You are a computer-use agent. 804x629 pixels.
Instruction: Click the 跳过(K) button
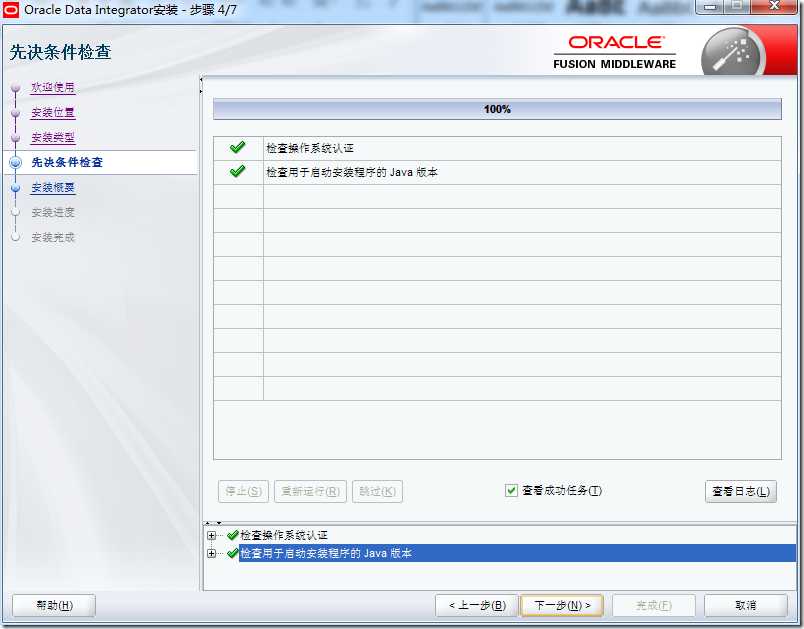tap(377, 491)
